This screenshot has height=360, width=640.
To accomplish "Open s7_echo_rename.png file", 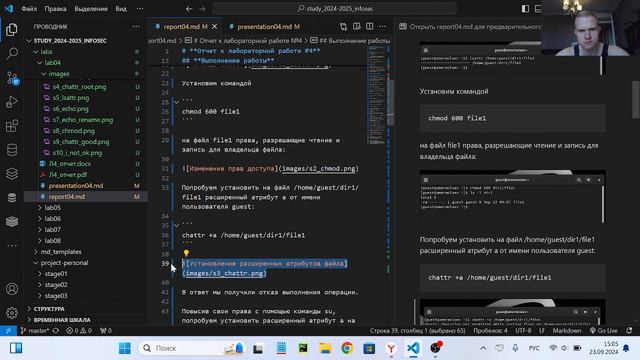I will tap(83, 120).
